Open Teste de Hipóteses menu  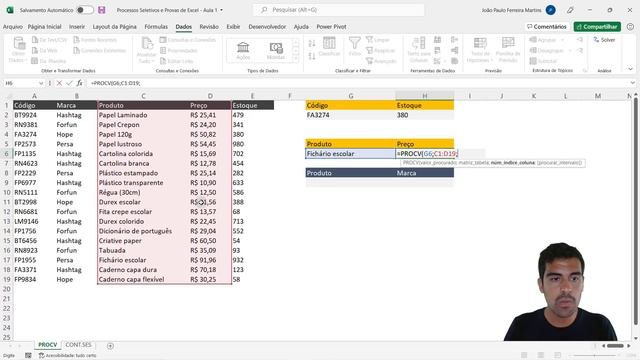click(480, 49)
